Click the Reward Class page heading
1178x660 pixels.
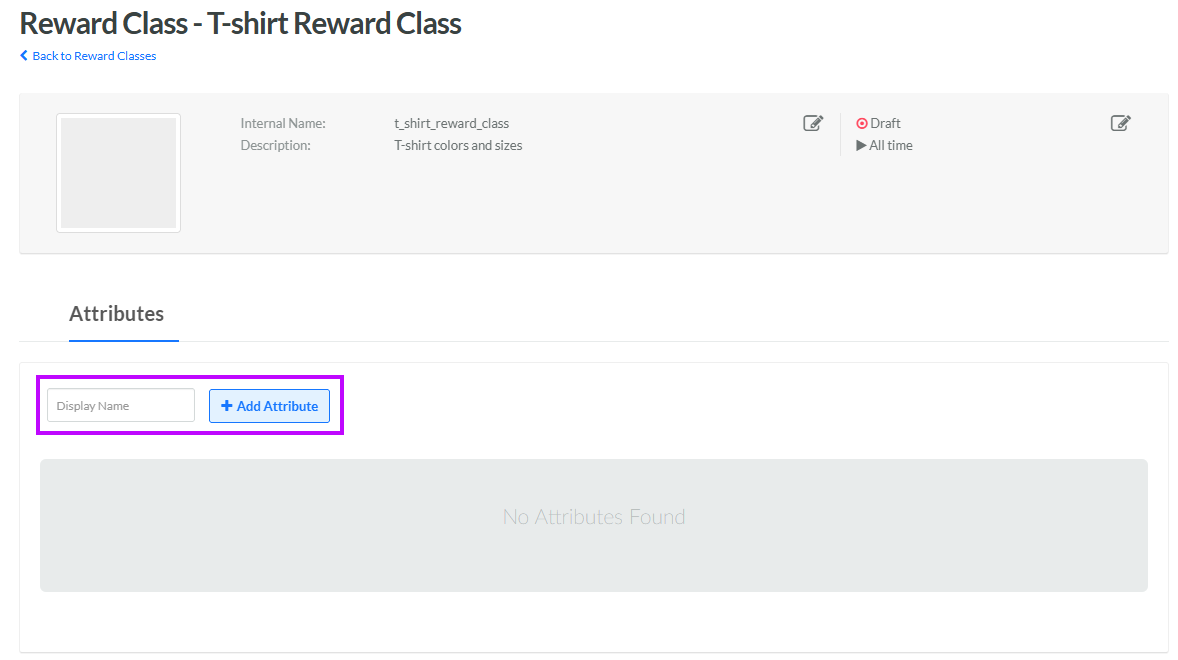(240, 24)
